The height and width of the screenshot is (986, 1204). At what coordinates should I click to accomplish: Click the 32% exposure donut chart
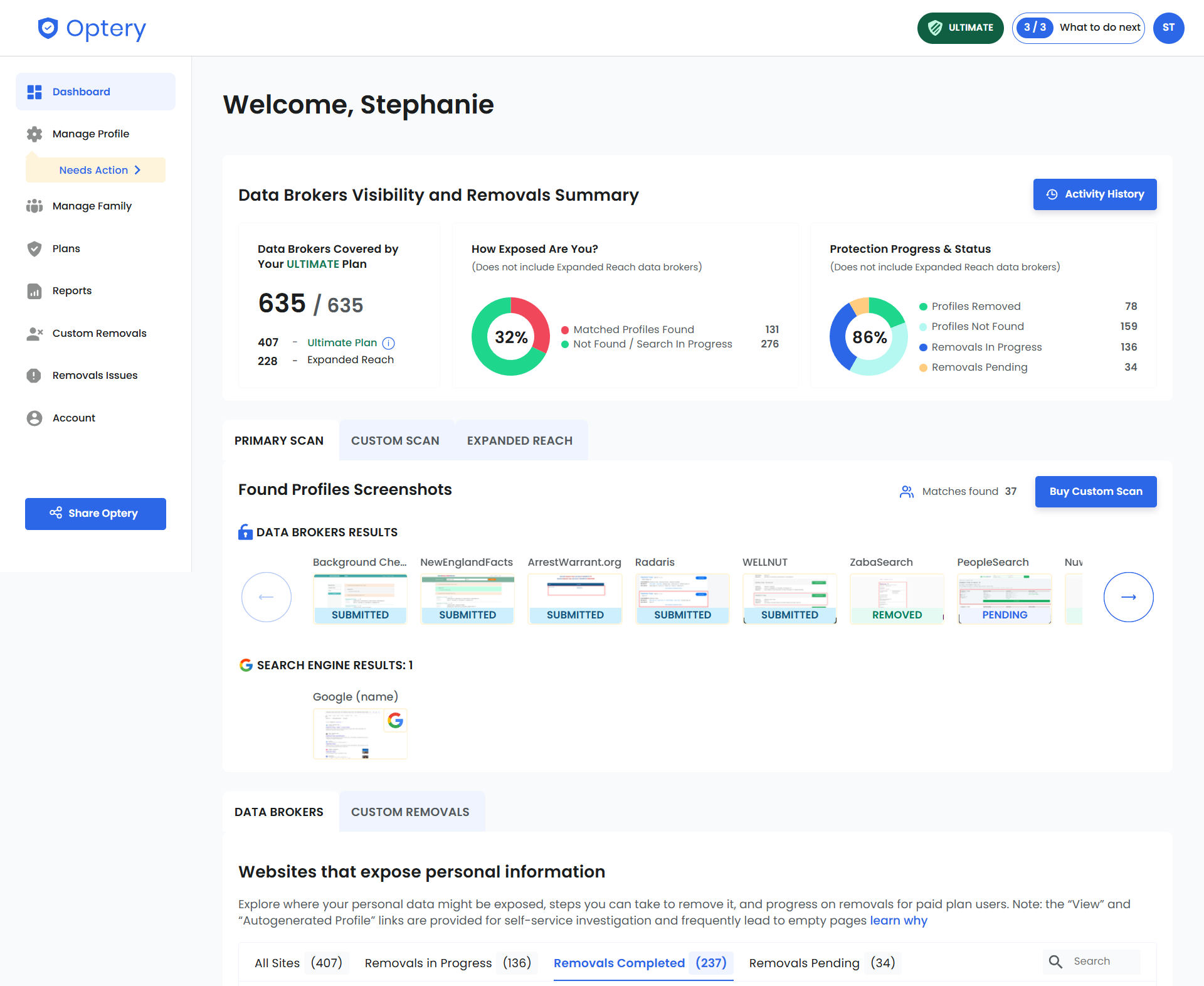coord(511,337)
